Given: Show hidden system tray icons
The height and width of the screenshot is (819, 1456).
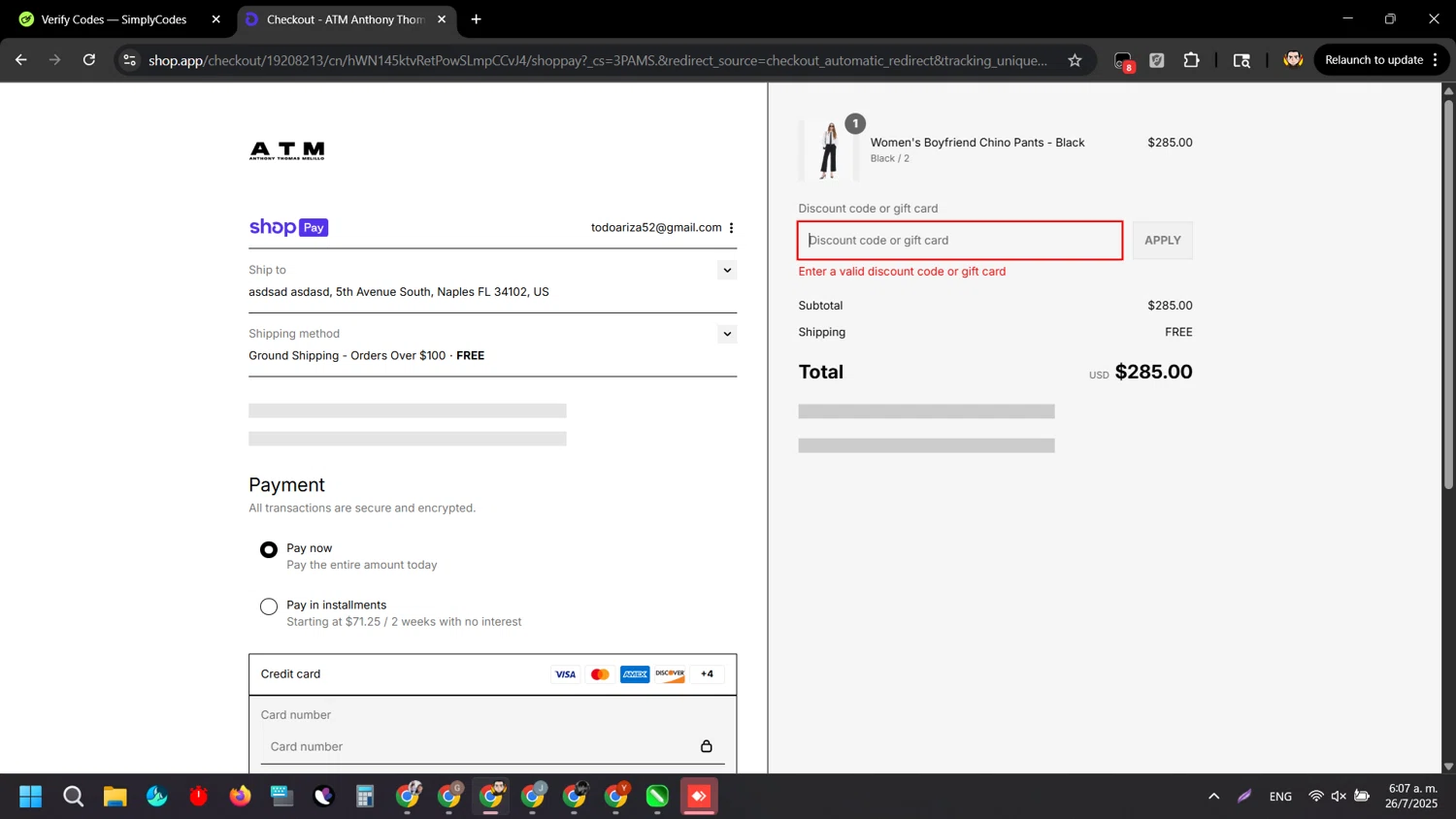Looking at the screenshot, I should (x=1213, y=797).
